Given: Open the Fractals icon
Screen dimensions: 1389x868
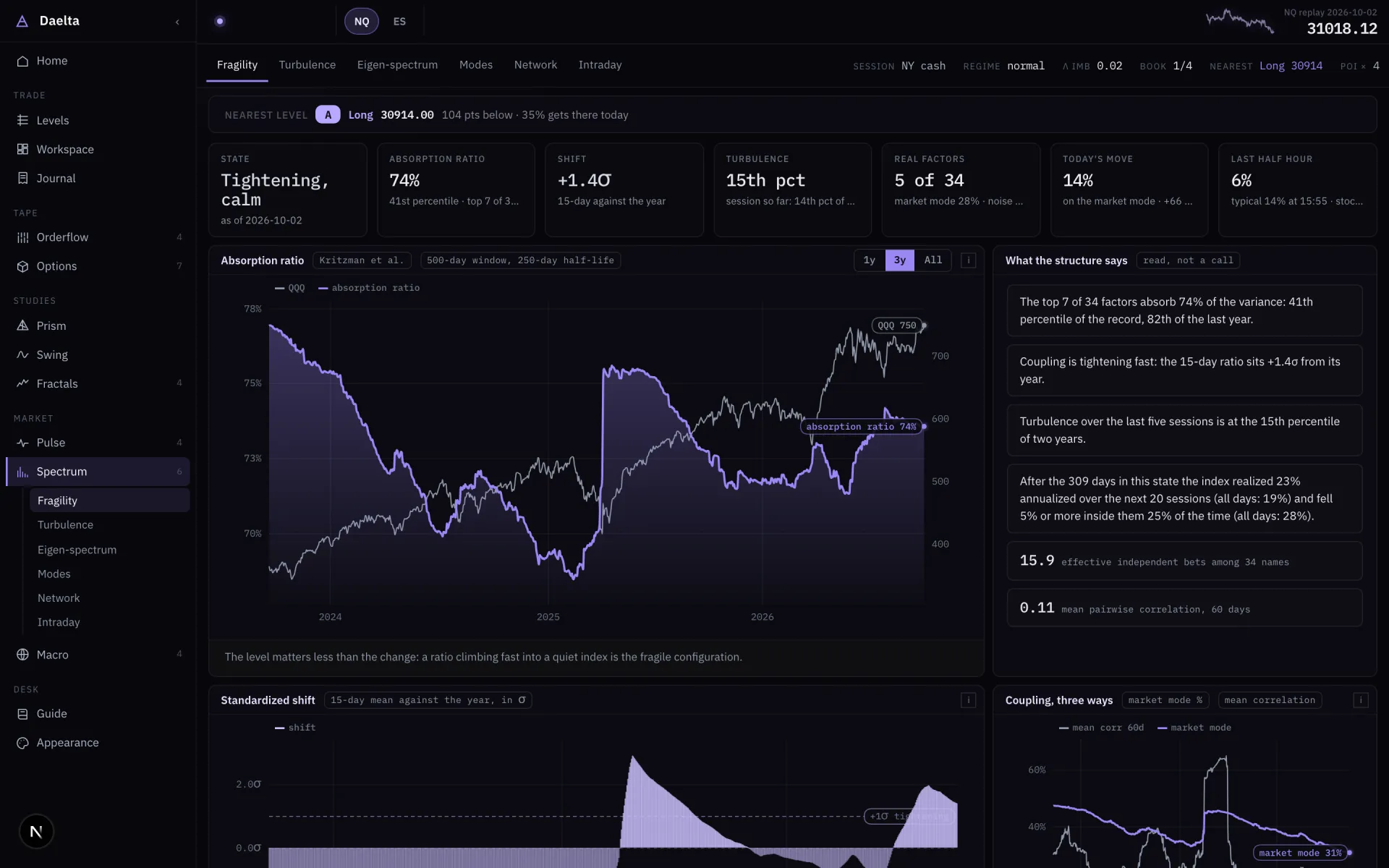Looking at the screenshot, I should (x=22, y=383).
